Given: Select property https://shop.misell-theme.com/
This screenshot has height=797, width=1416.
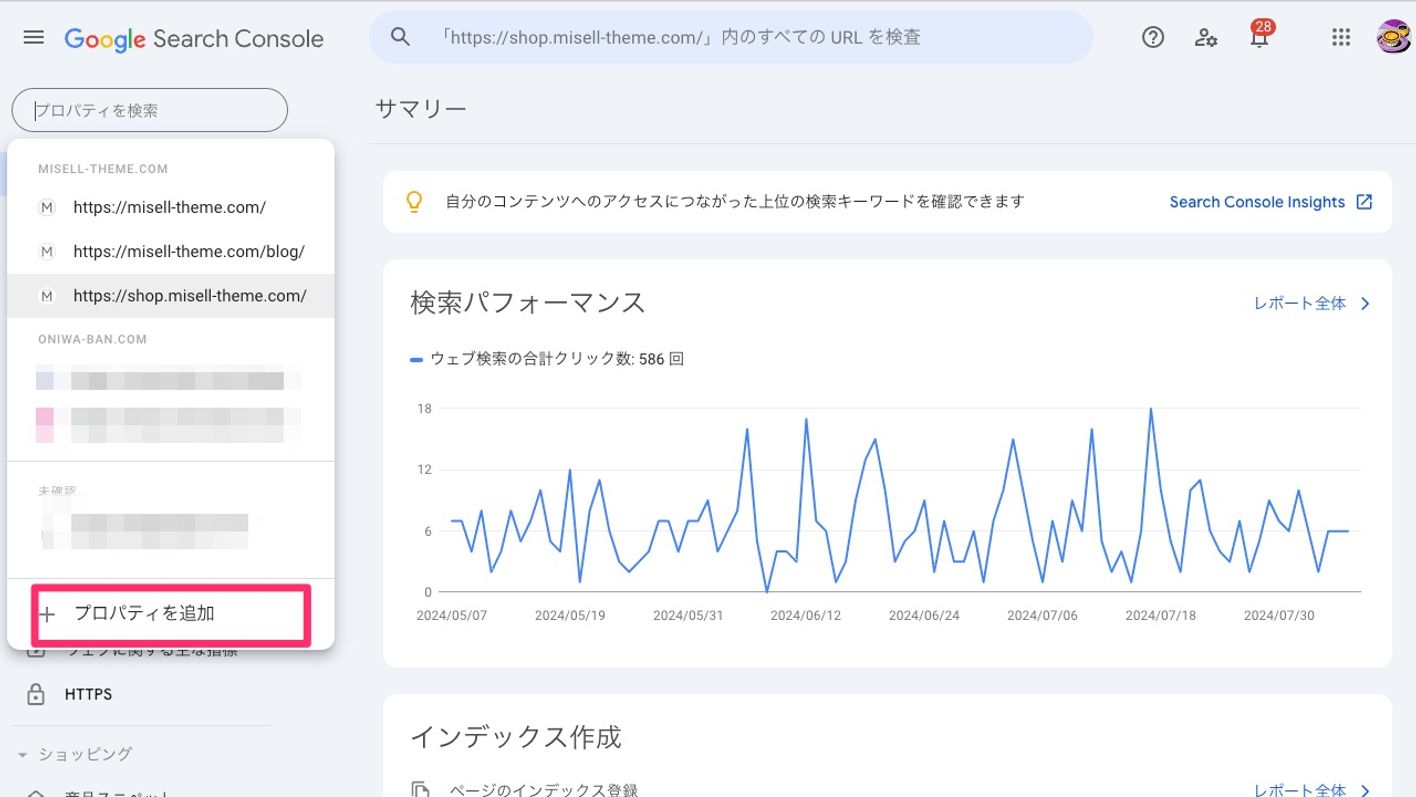Looking at the screenshot, I should (x=171, y=296).
